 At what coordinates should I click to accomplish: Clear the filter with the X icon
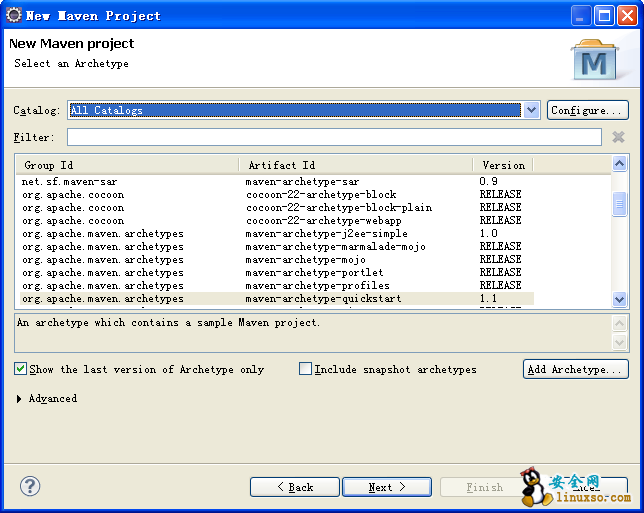point(618,137)
